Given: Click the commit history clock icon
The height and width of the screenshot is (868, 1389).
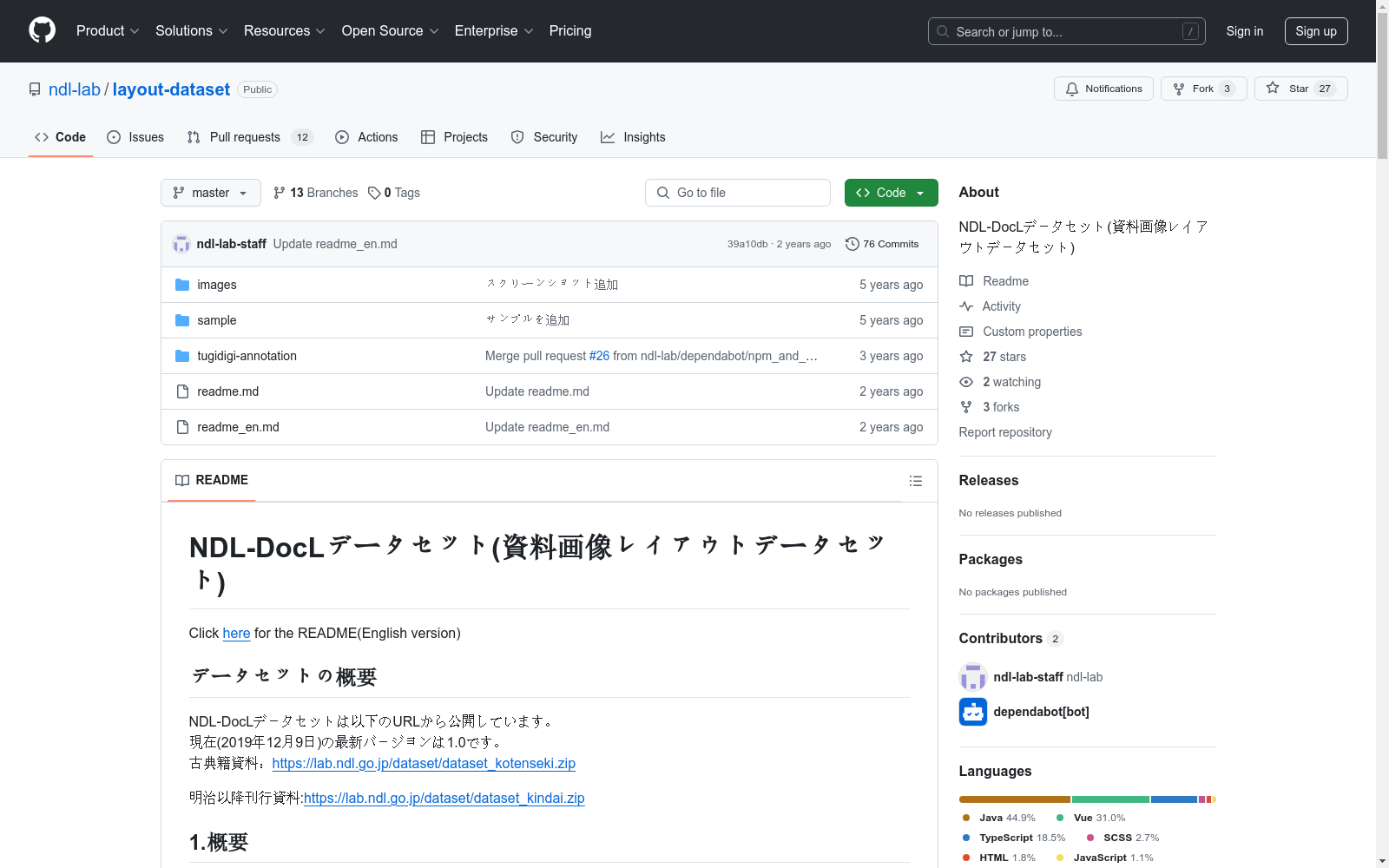Looking at the screenshot, I should (852, 244).
